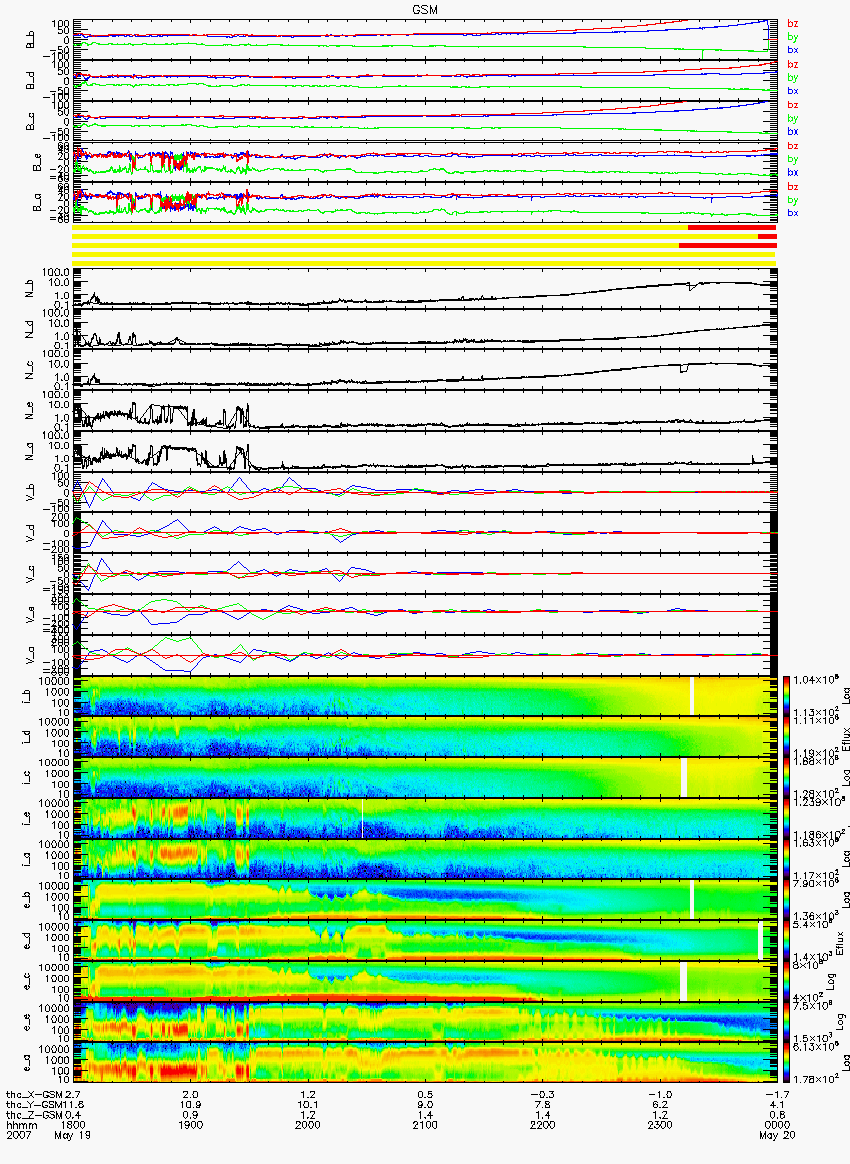The height and width of the screenshot is (1164, 850).
Task: Click the GSM plot title
Action: tap(425, 9)
